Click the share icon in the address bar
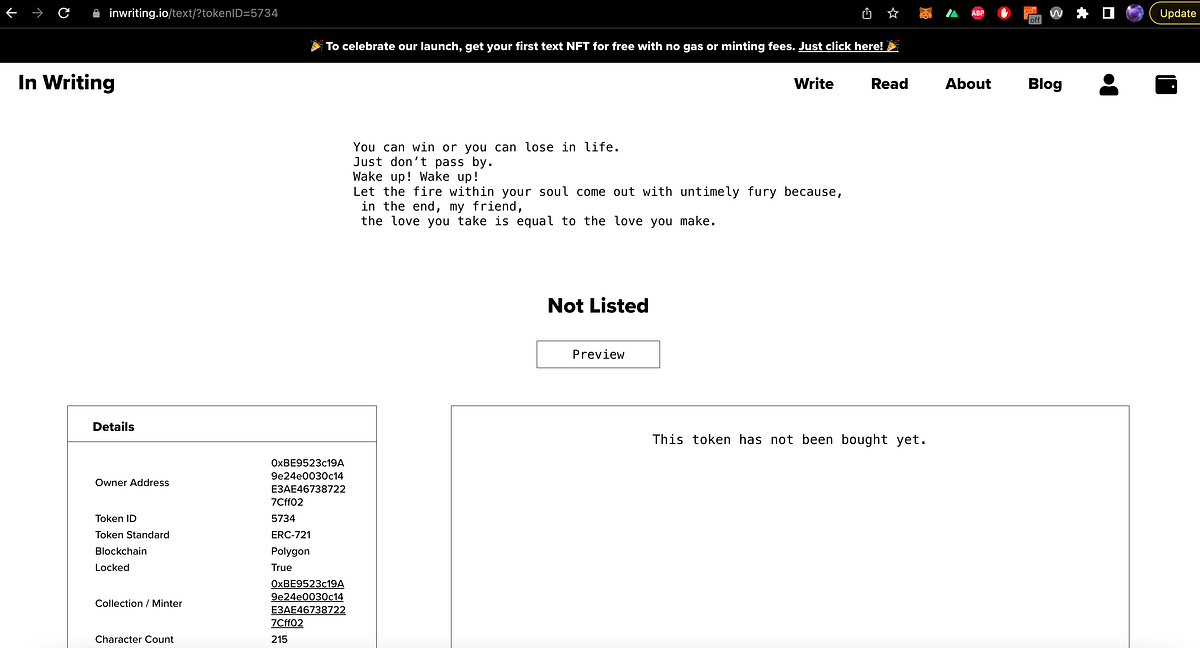Screen dimensions: 1200x648 click(866, 13)
